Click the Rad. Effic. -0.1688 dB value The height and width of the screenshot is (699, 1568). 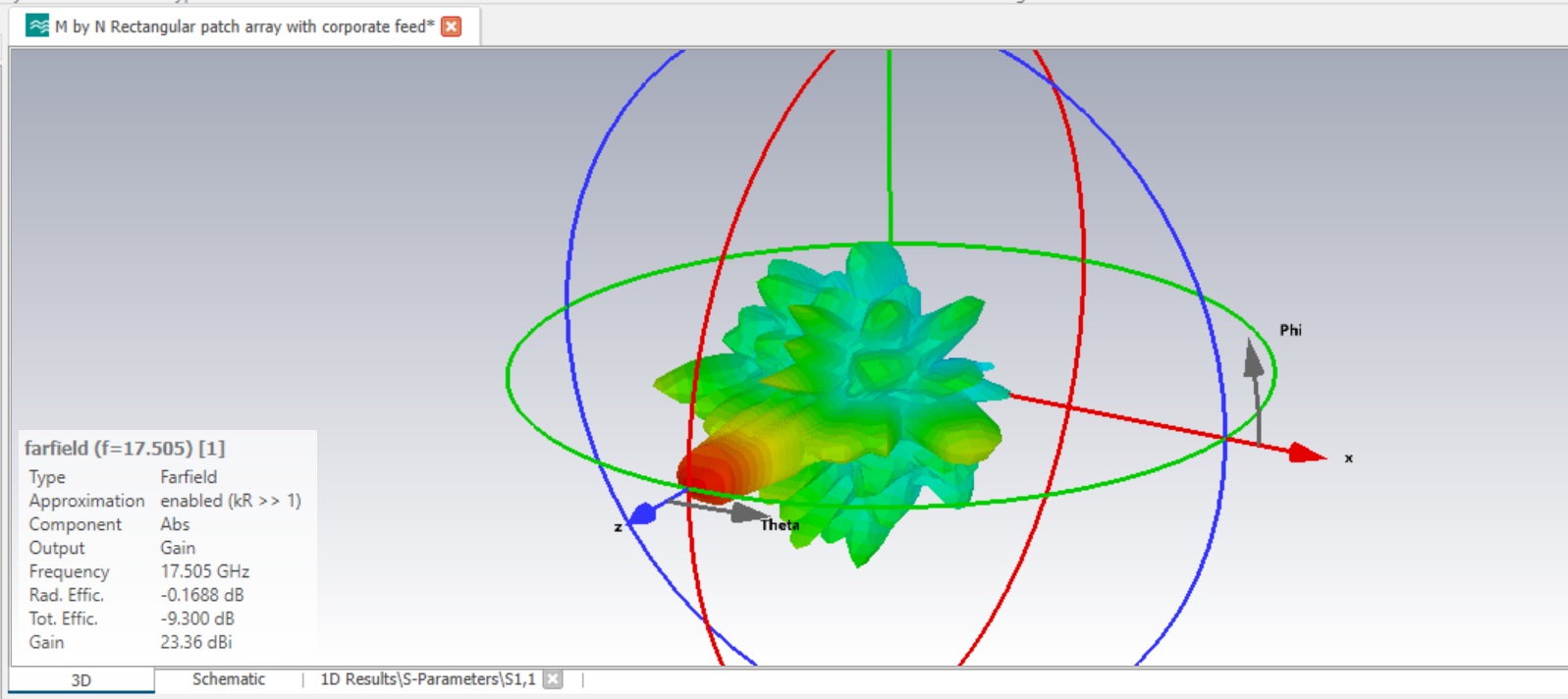[201, 595]
